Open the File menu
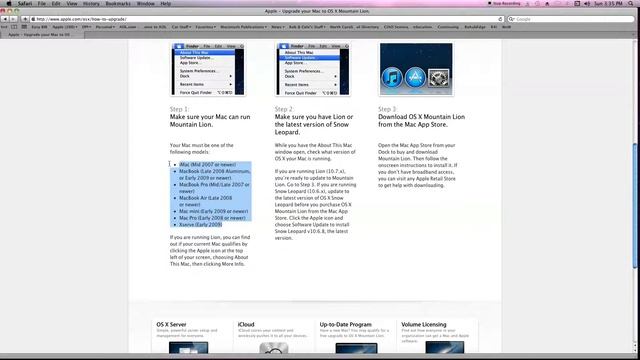The width and height of the screenshot is (640, 360). [42, 3]
